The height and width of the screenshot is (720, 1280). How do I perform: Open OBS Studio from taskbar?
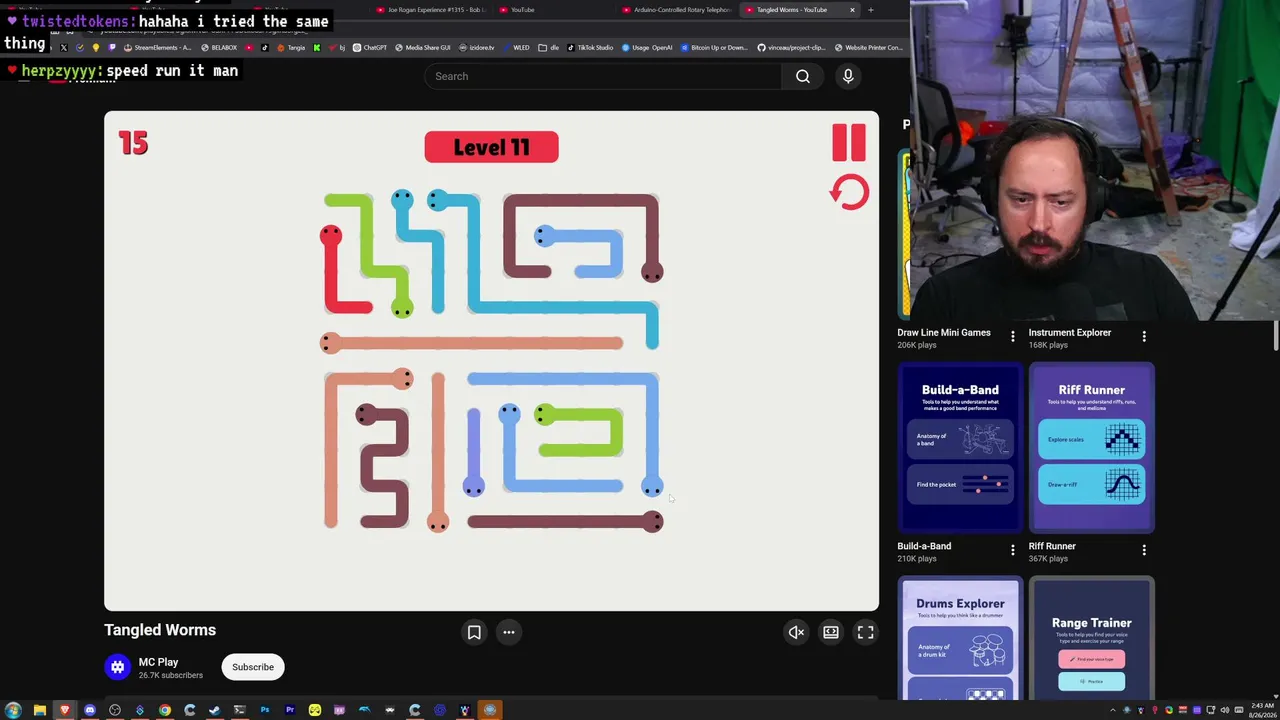(115, 710)
